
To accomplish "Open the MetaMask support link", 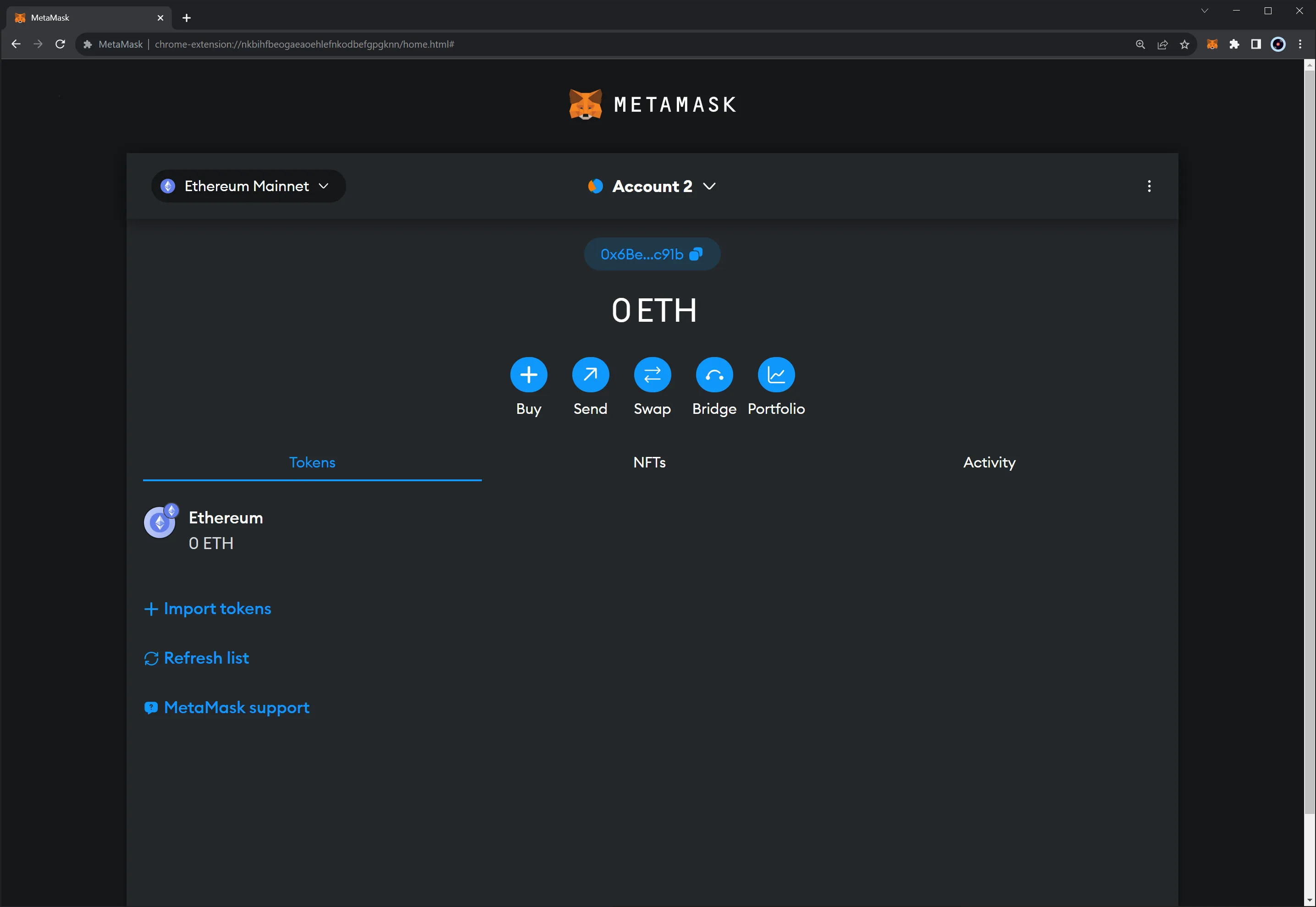I will click(x=227, y=708).
